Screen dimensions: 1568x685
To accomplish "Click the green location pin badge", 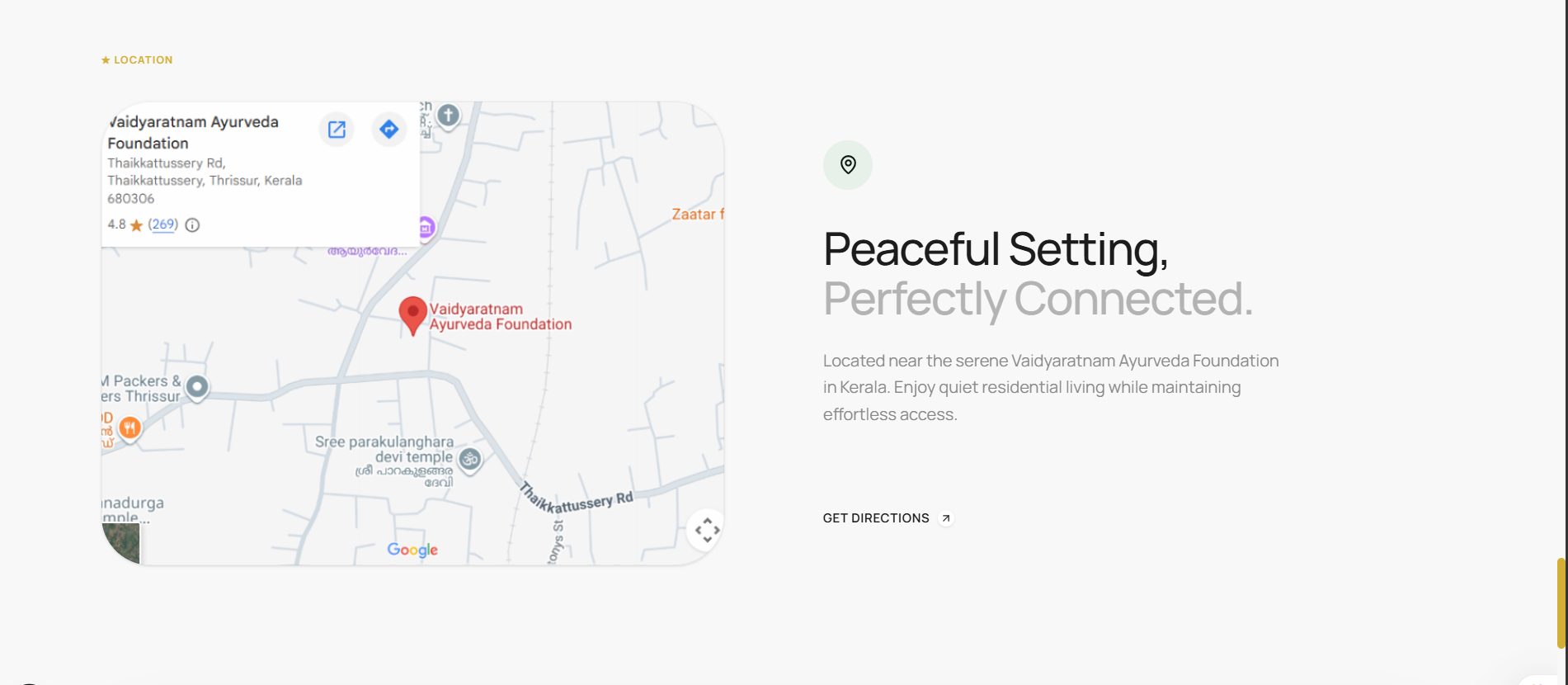I will (x=848, y=165).
